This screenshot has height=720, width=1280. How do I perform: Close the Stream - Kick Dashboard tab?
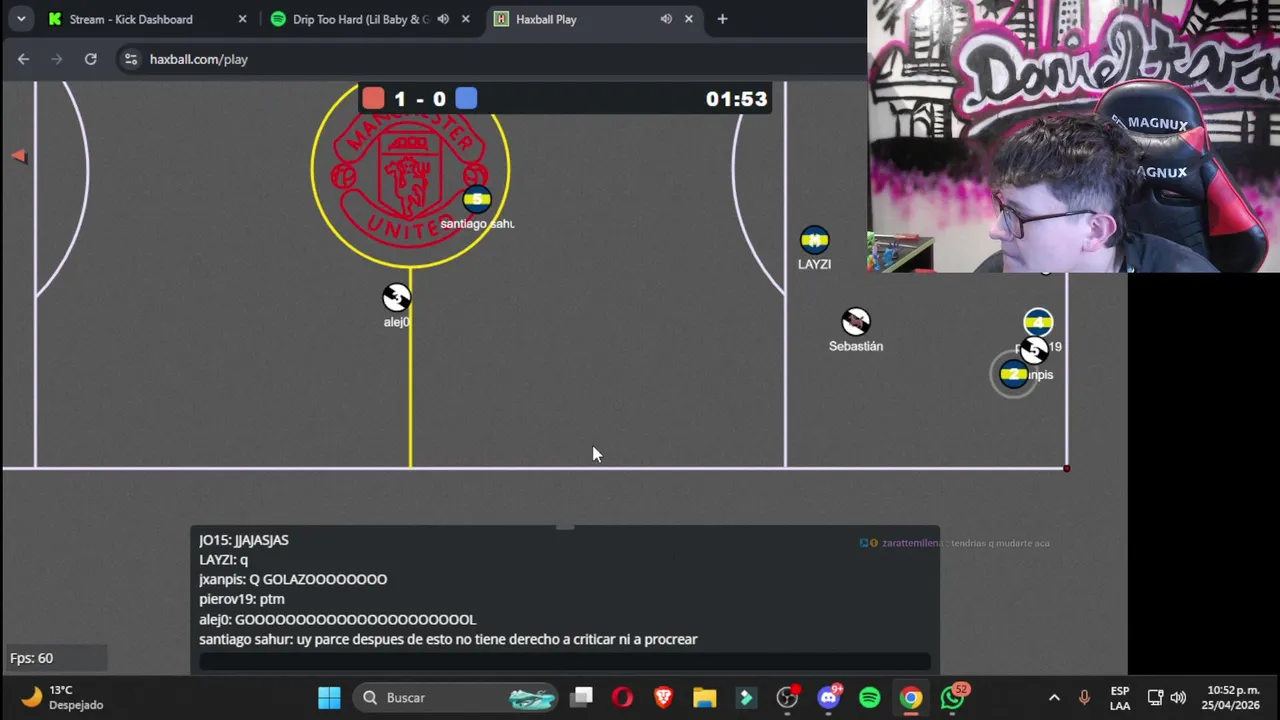point(242,19)
